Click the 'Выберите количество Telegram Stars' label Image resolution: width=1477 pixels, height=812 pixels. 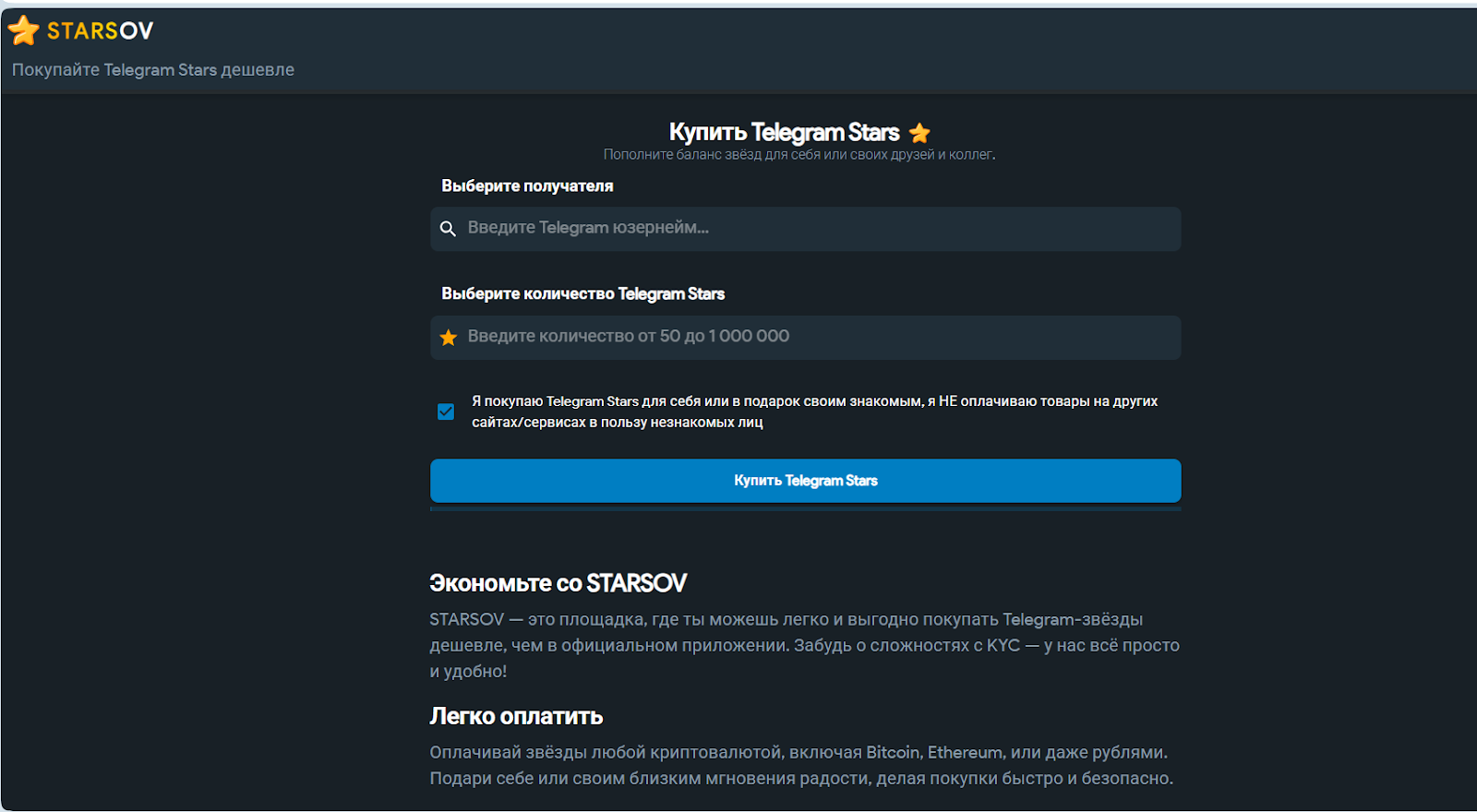click(x=582, y=294)
